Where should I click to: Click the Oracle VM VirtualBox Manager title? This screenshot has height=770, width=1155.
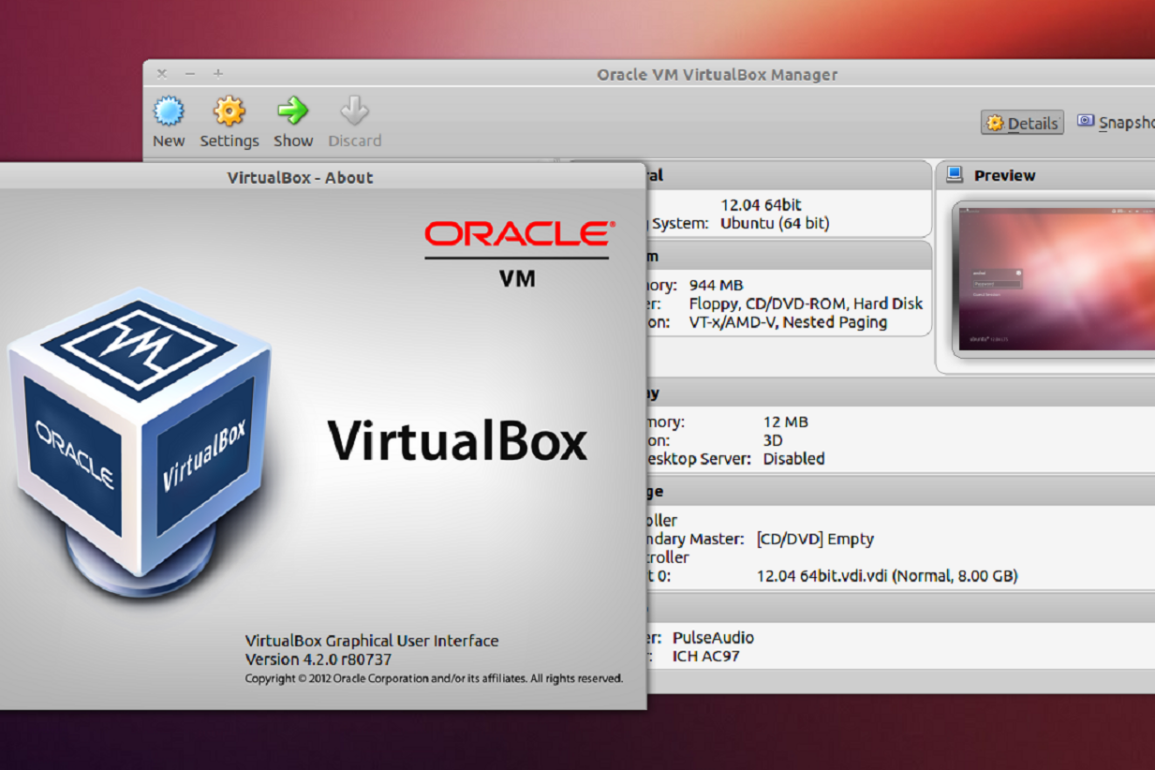717,75
